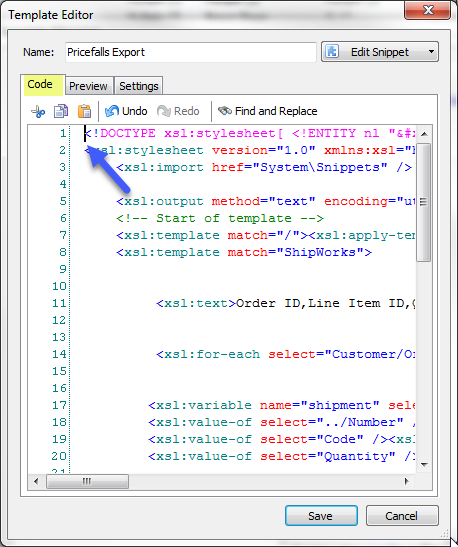Click the Name field with Pricefalls Export
458x547 pixels.
(x=190, y=52)
